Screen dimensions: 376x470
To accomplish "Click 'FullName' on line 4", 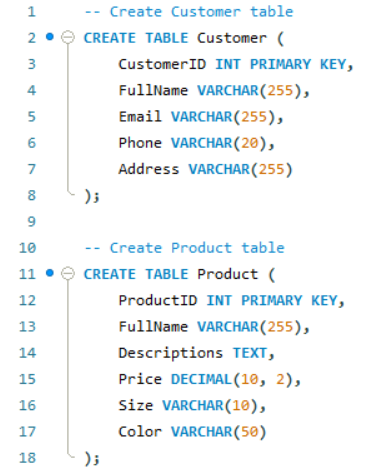I will pos(153,90).
